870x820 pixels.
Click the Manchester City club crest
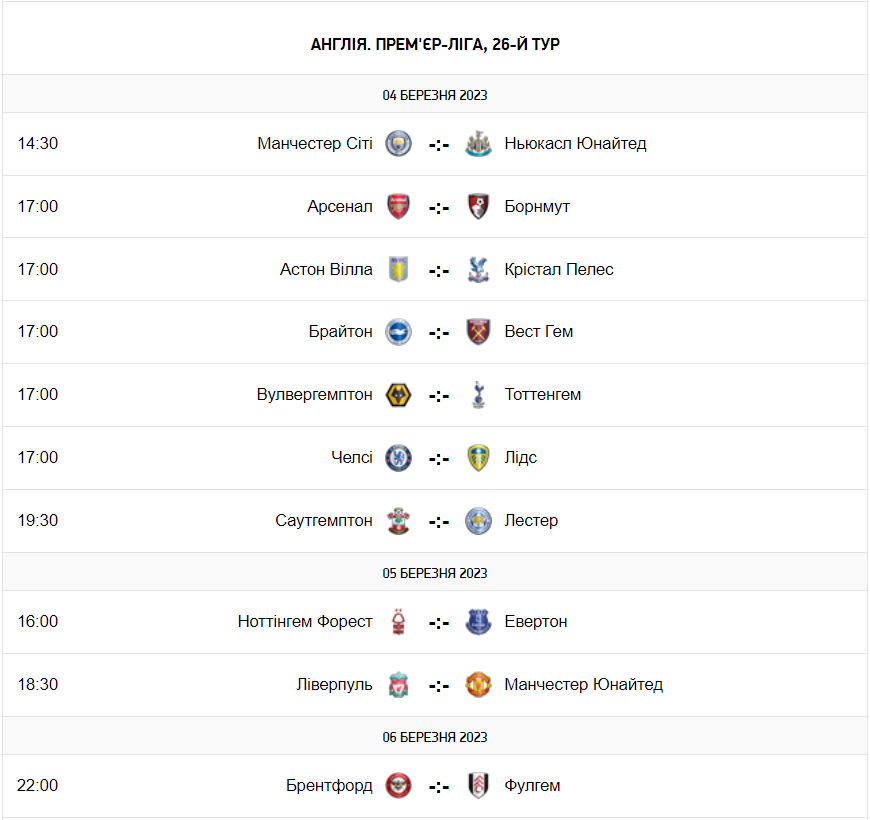point(399,143)
